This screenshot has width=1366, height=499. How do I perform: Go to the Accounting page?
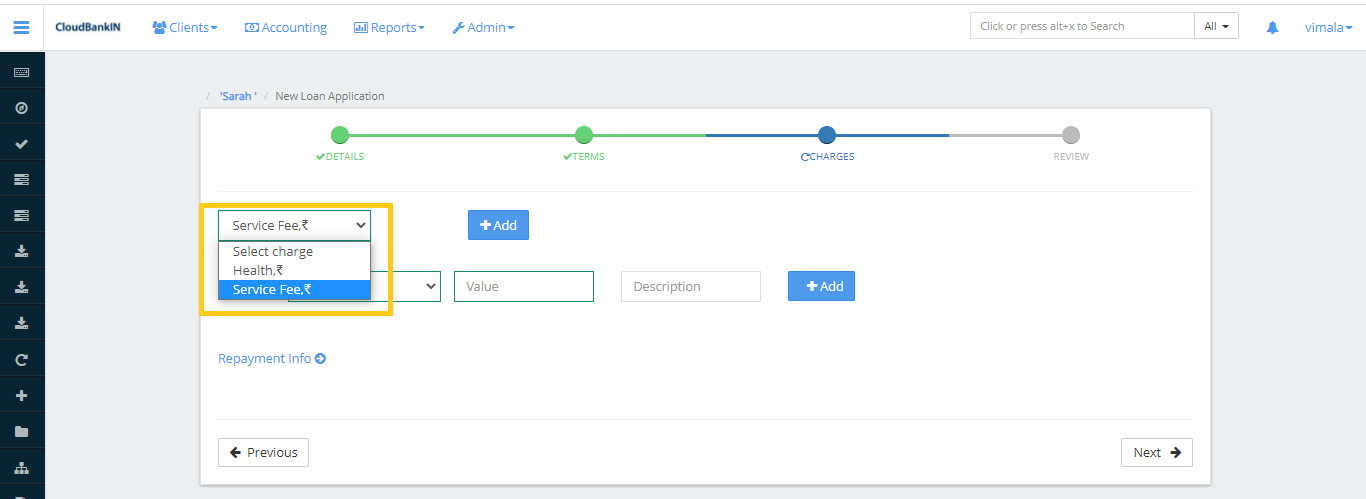pyautogui.click(x=286, y=28)
